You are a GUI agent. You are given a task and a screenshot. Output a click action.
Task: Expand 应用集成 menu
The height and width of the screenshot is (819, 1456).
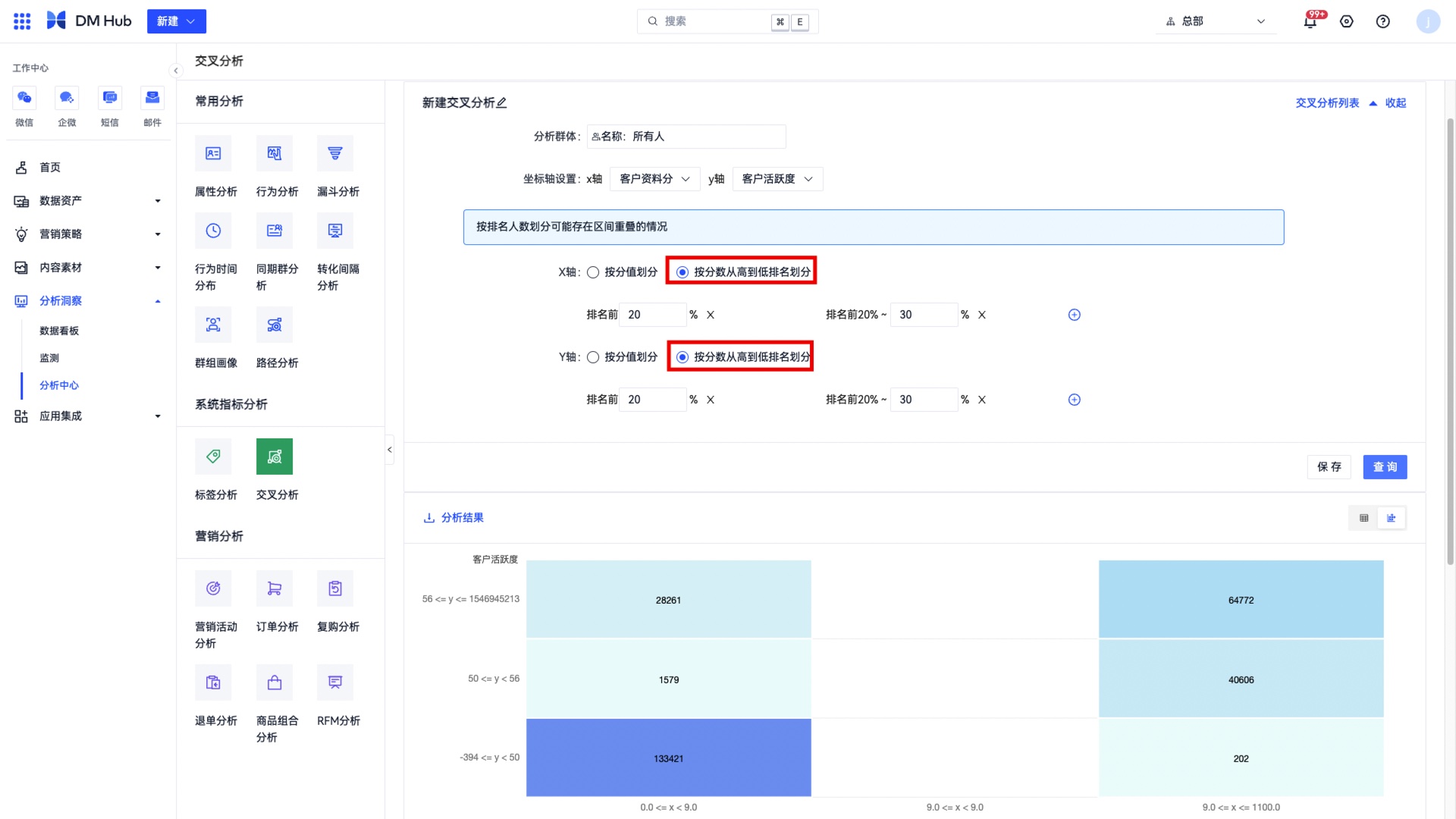87,416
